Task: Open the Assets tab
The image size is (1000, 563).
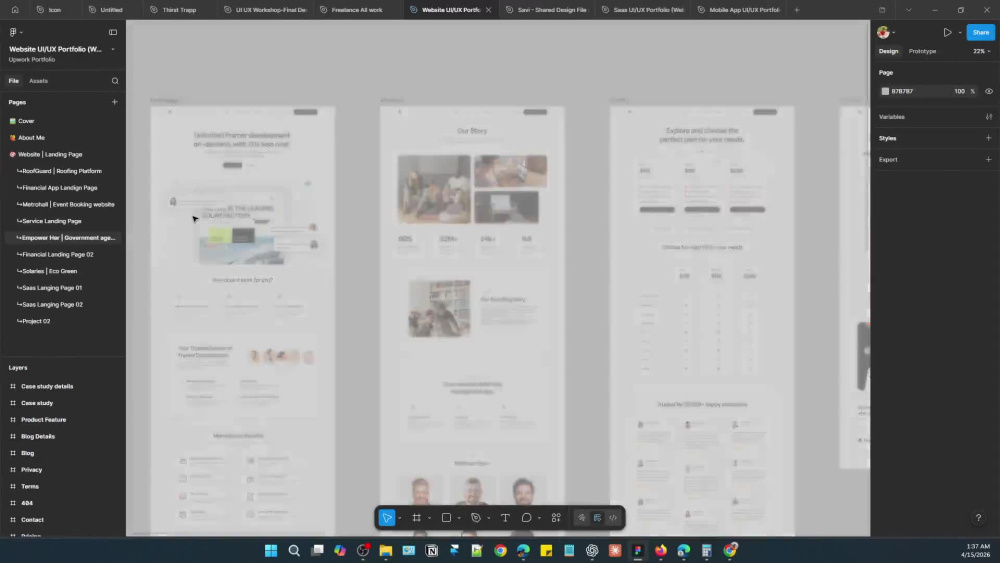Action: tap(38, 81)
